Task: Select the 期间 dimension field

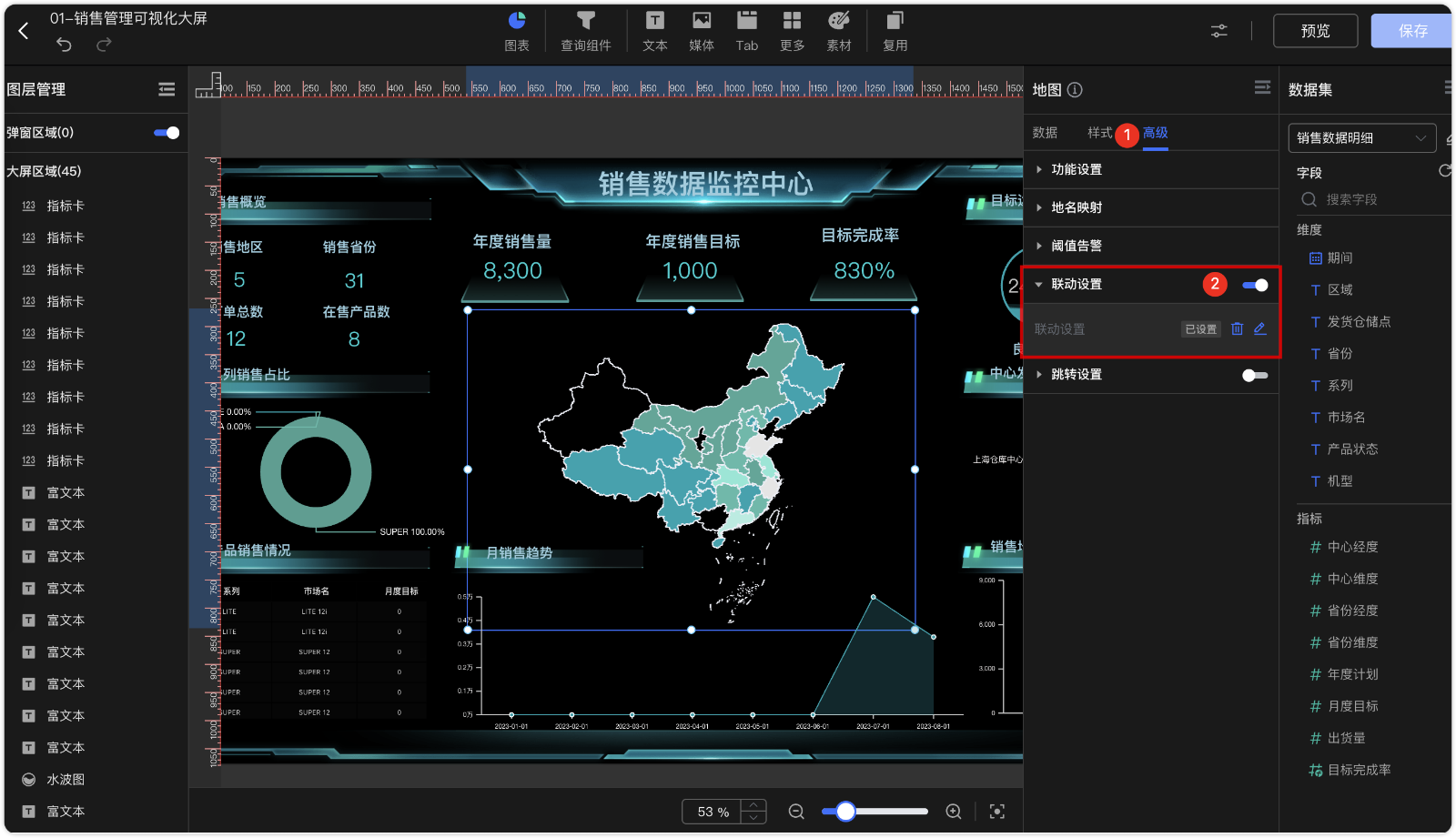Action: pos(1340,258)
